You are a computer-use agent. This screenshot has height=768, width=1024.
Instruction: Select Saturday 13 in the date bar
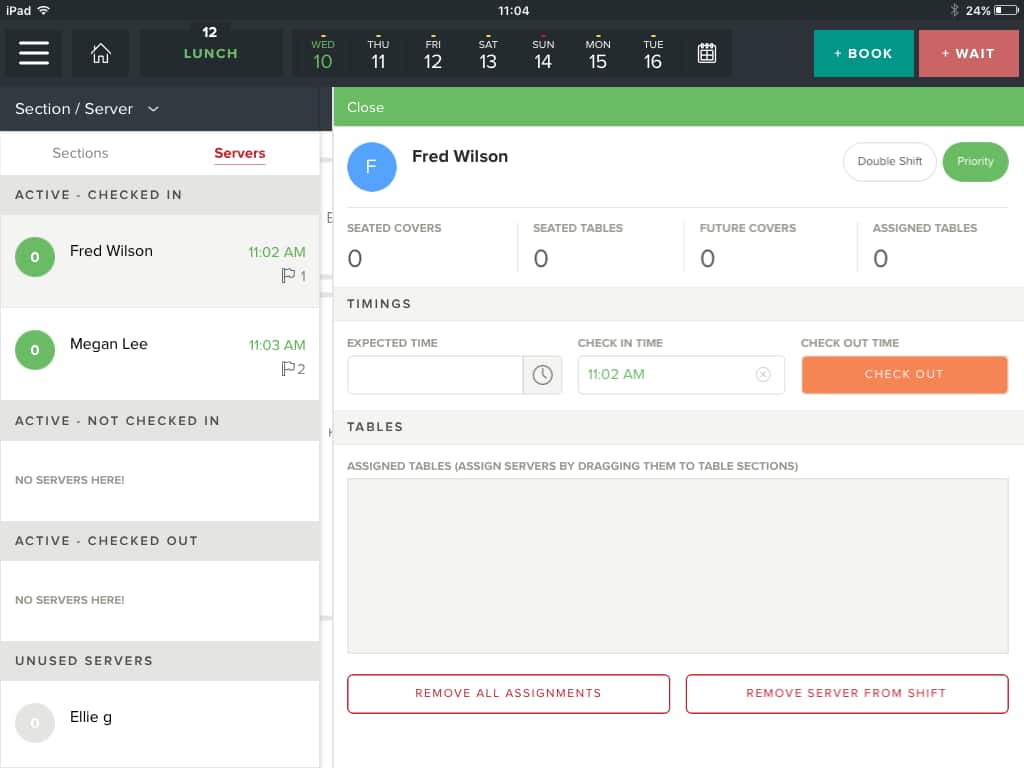pyautogui.click(x=488, y=54)
